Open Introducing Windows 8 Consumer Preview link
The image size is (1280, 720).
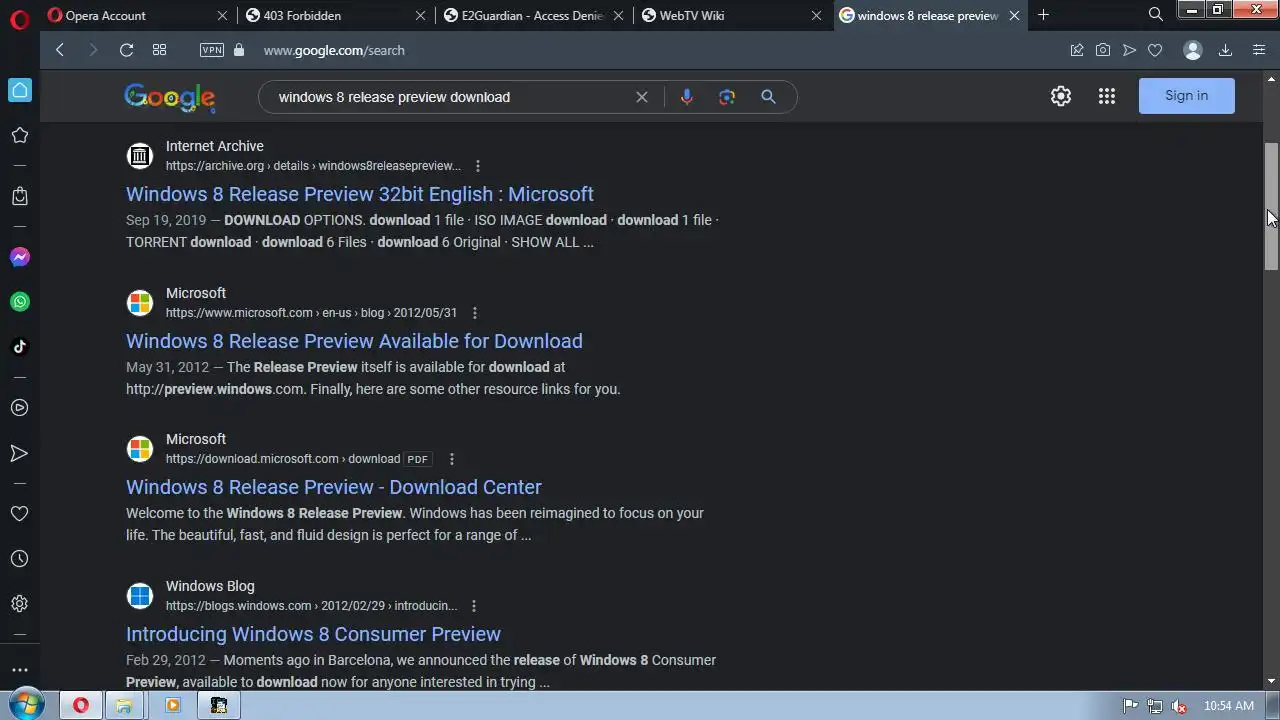(x=313, y=634)
